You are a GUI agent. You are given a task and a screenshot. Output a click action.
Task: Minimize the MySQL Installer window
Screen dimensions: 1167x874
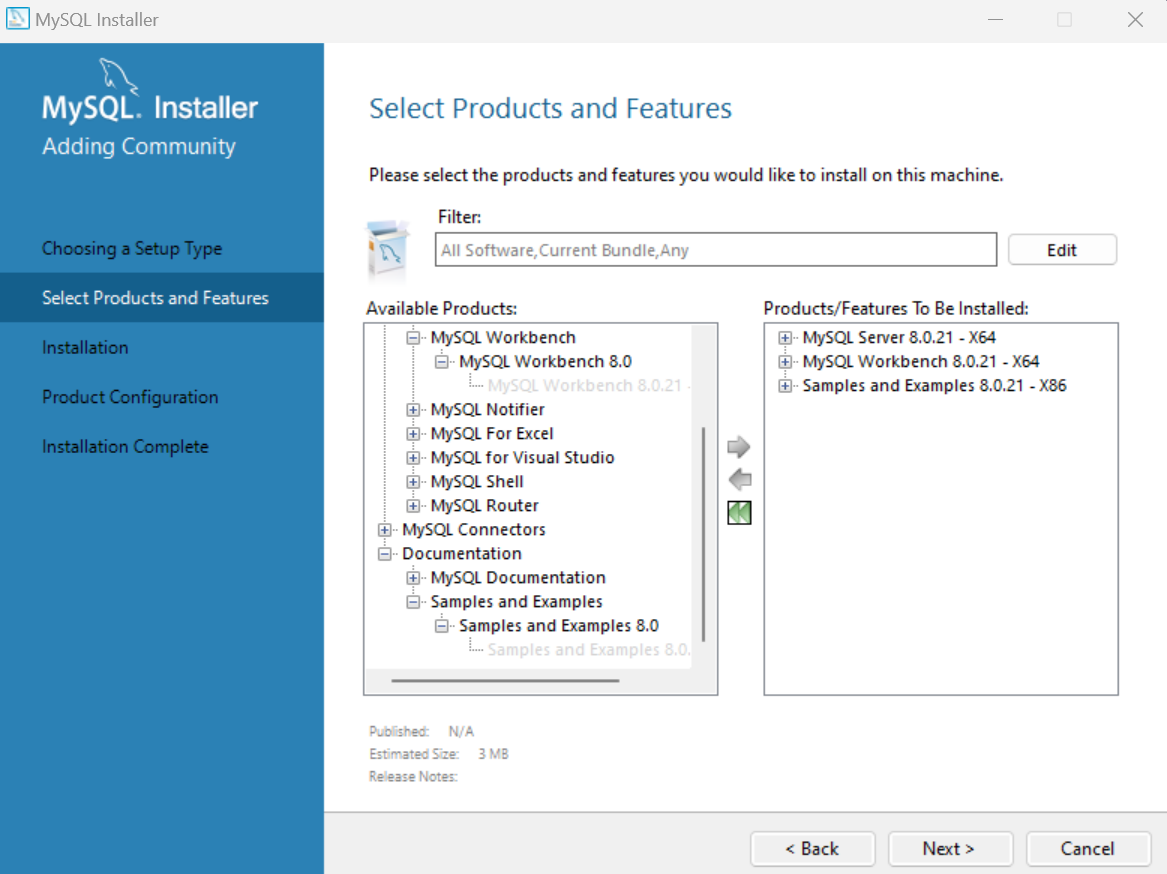995,19
